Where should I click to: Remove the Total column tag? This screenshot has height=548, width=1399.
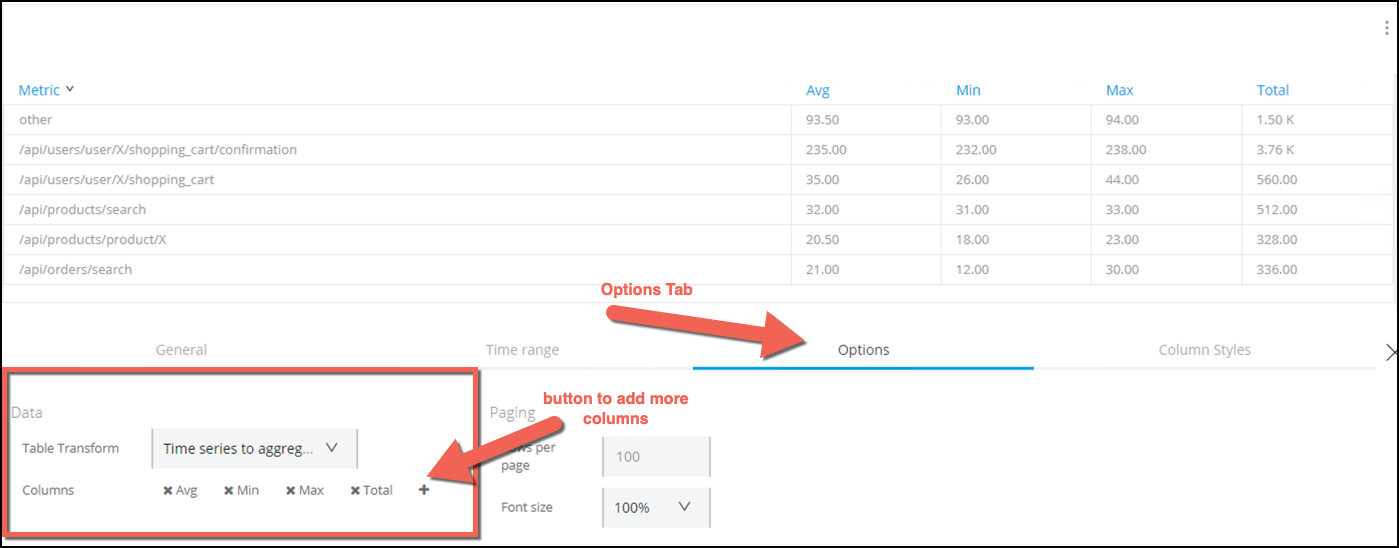[x=355, y=491]
